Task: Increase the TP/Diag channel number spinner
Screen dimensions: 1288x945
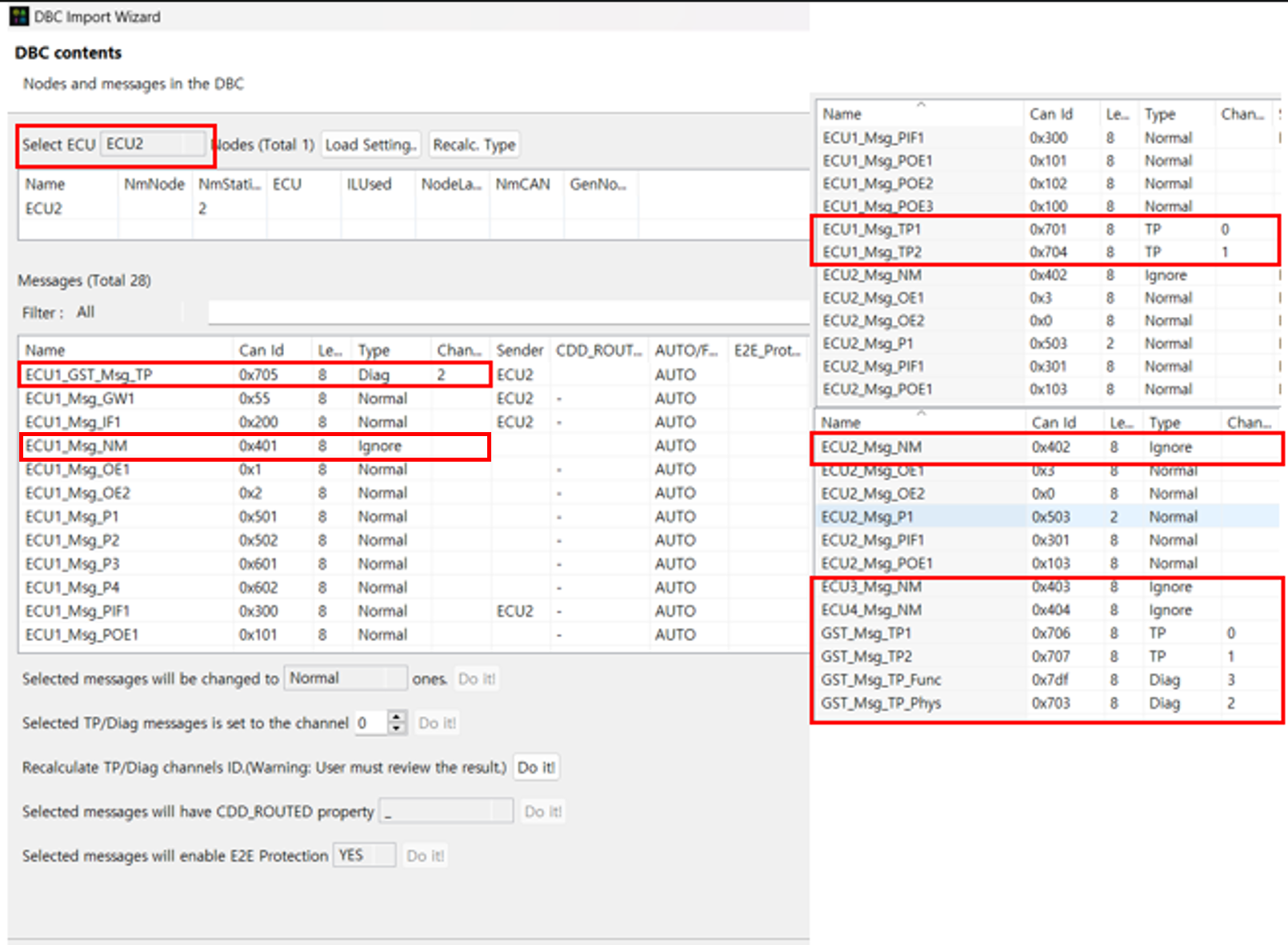Action: tap(397, 717)
